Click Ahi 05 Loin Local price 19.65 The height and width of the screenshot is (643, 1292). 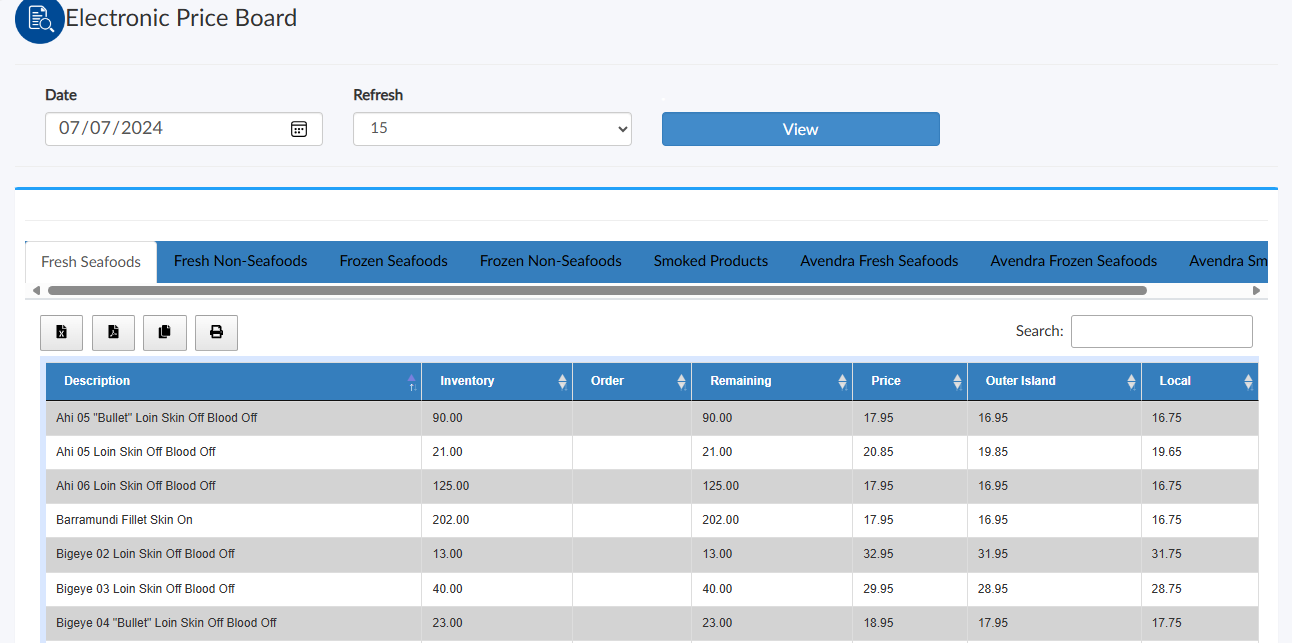tap(1167, 452)
